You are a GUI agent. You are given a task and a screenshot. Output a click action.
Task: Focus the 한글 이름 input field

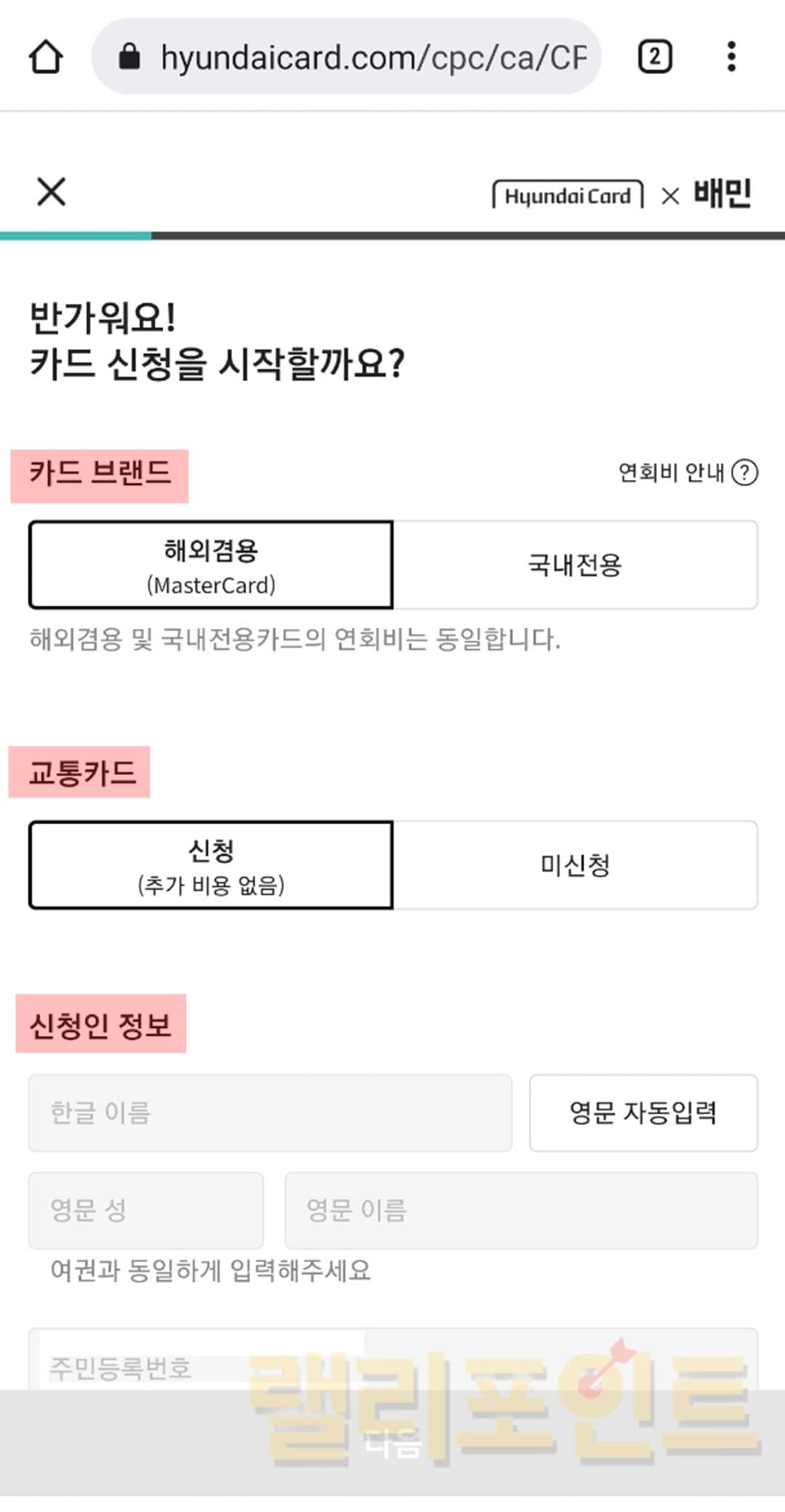pos(270,1113)
